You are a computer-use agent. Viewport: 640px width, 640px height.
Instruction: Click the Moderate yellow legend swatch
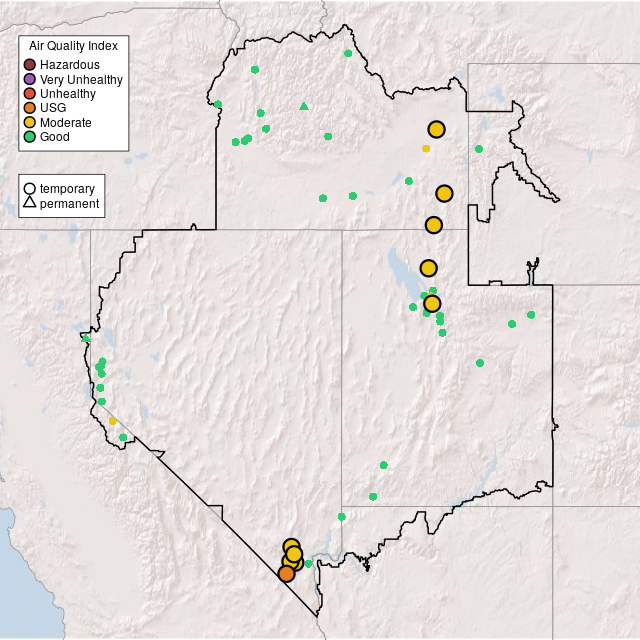(x=30, y=122)
